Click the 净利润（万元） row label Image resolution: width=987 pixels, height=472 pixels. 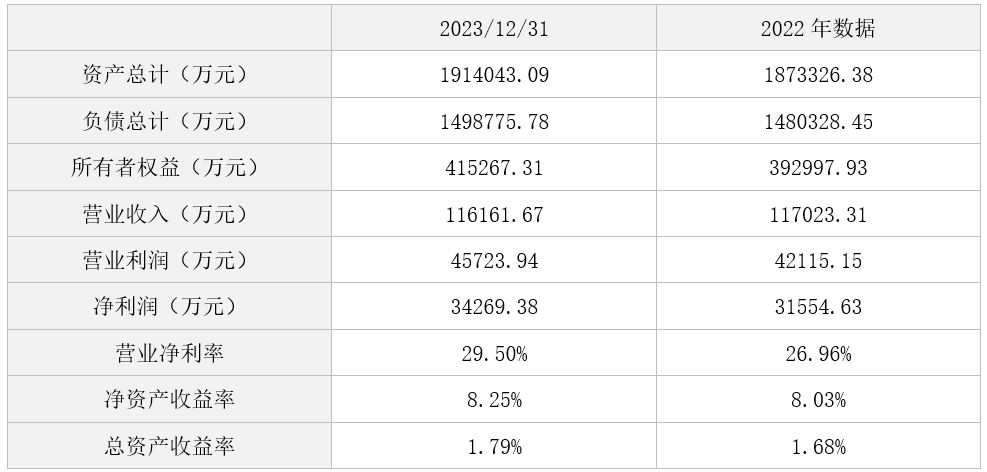pyautogui.click(x=169, y=306)
